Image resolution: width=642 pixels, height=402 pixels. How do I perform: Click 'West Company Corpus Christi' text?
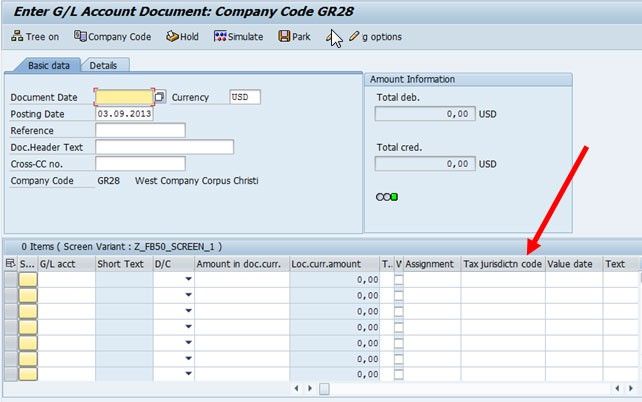197,181
